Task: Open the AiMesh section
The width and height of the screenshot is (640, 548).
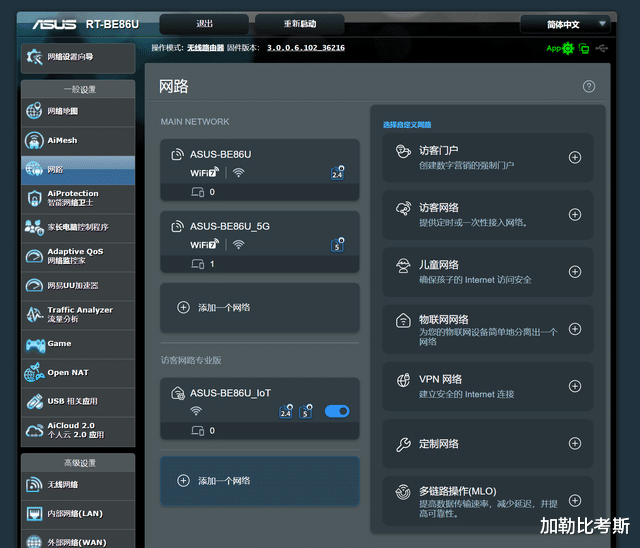Action: [x=78, y=141]
